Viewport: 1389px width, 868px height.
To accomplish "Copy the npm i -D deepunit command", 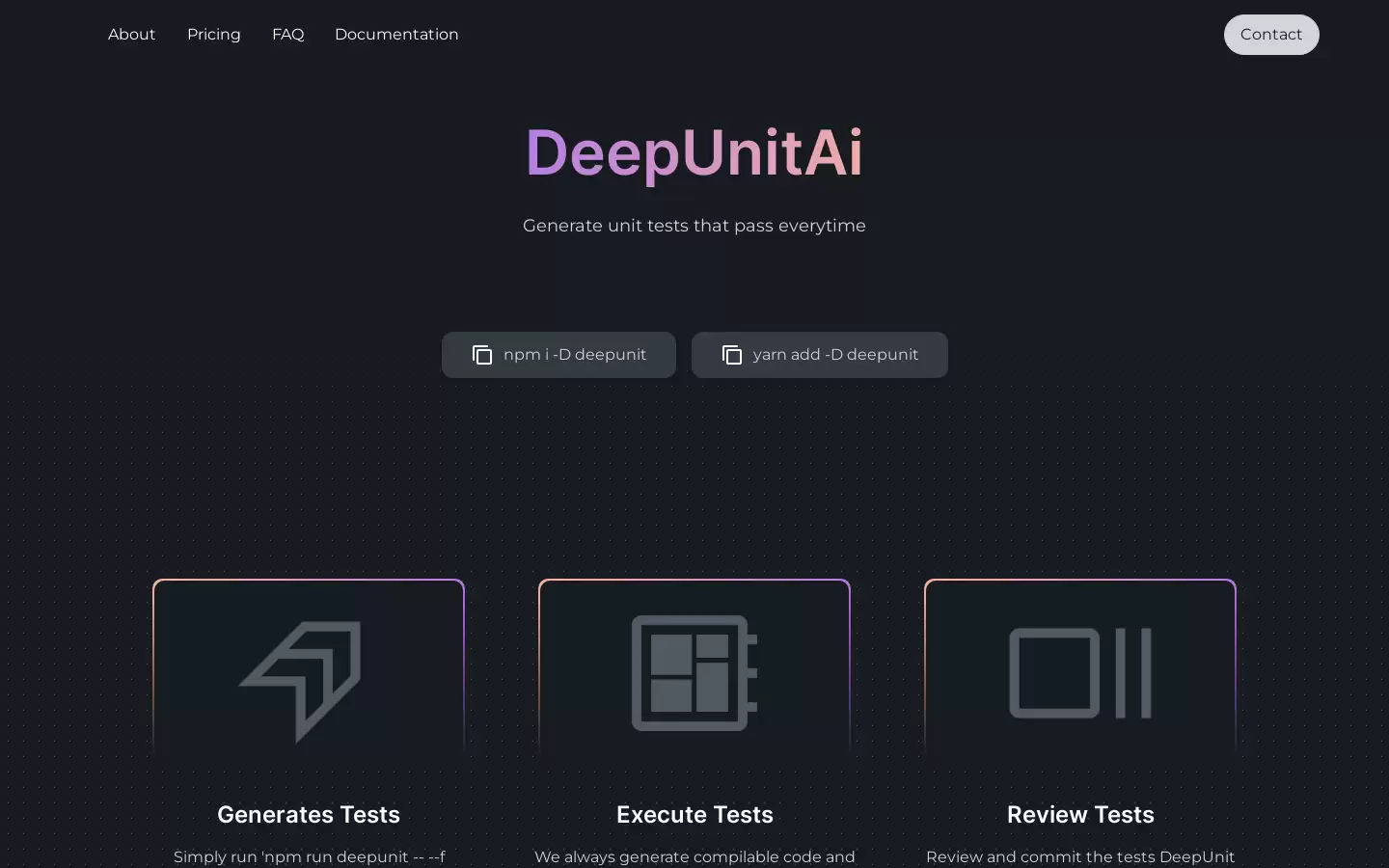I will 558,355.
